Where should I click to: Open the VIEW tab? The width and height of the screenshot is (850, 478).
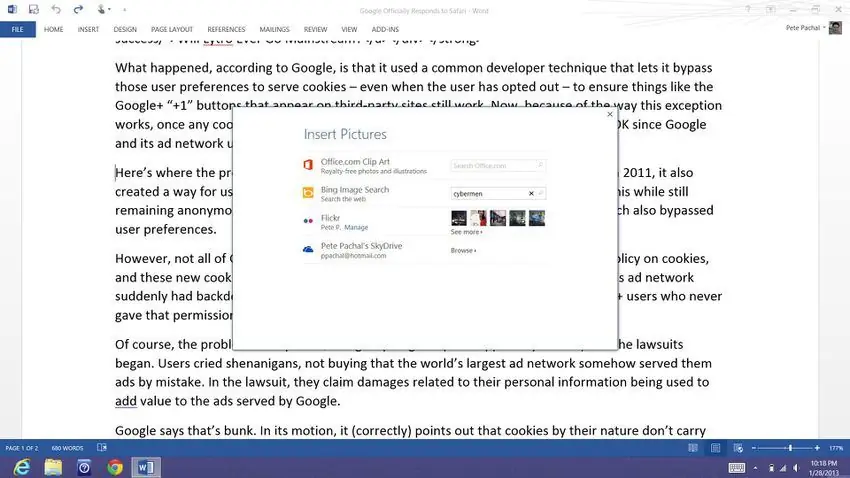pyautogui.click(x=349, y=29)
